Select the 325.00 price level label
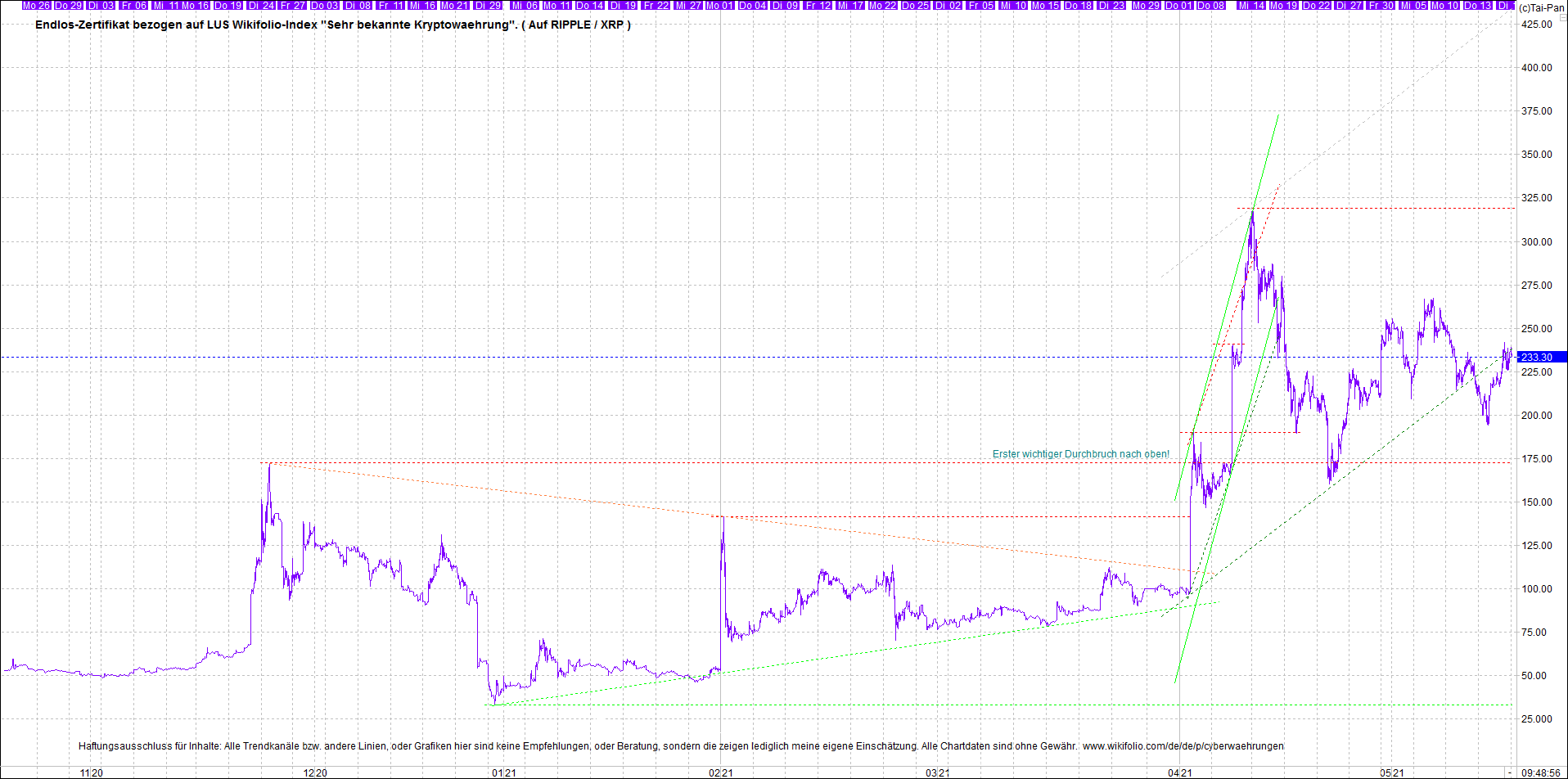The image size is (1568, 779). coord(1536,198)
